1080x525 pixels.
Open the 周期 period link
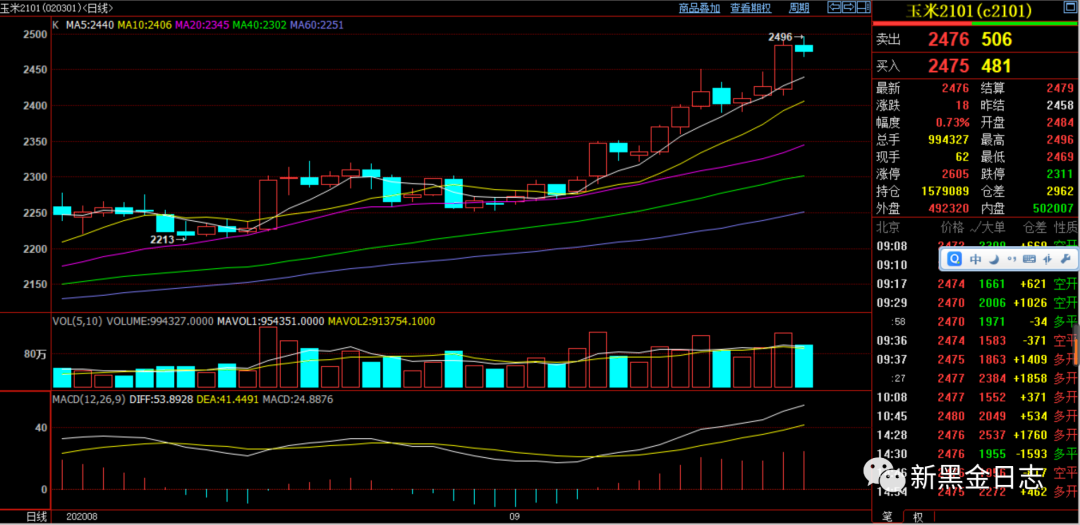pos(798,8)
